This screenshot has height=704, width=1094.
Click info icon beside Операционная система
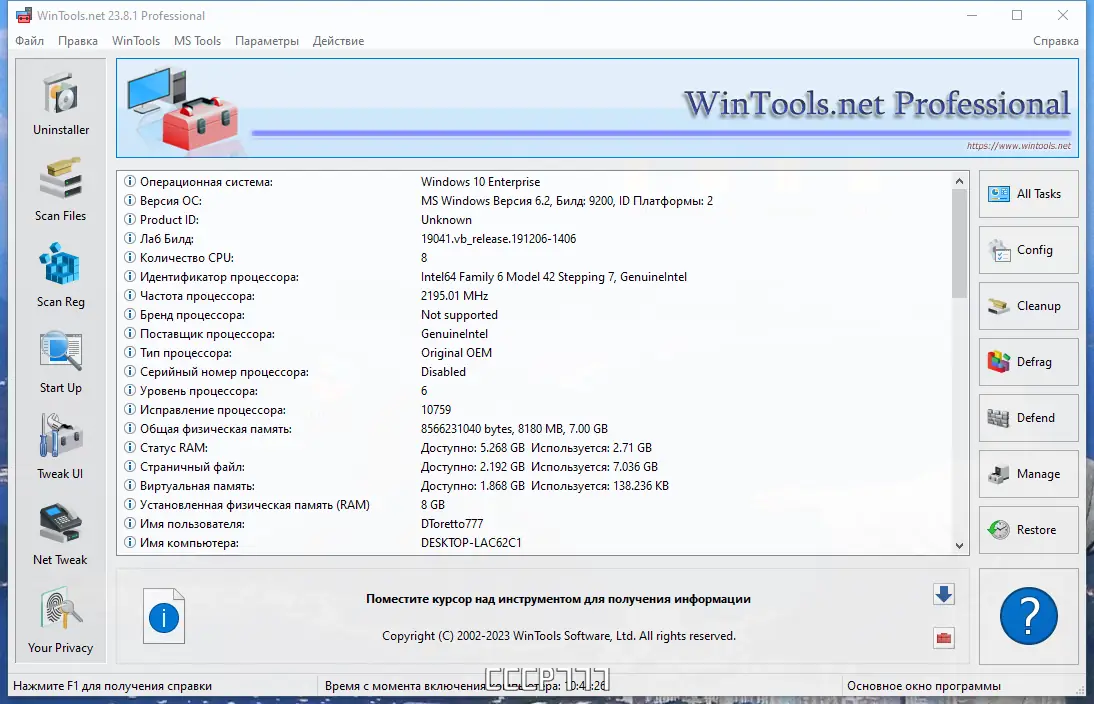(x=130, y=181)
